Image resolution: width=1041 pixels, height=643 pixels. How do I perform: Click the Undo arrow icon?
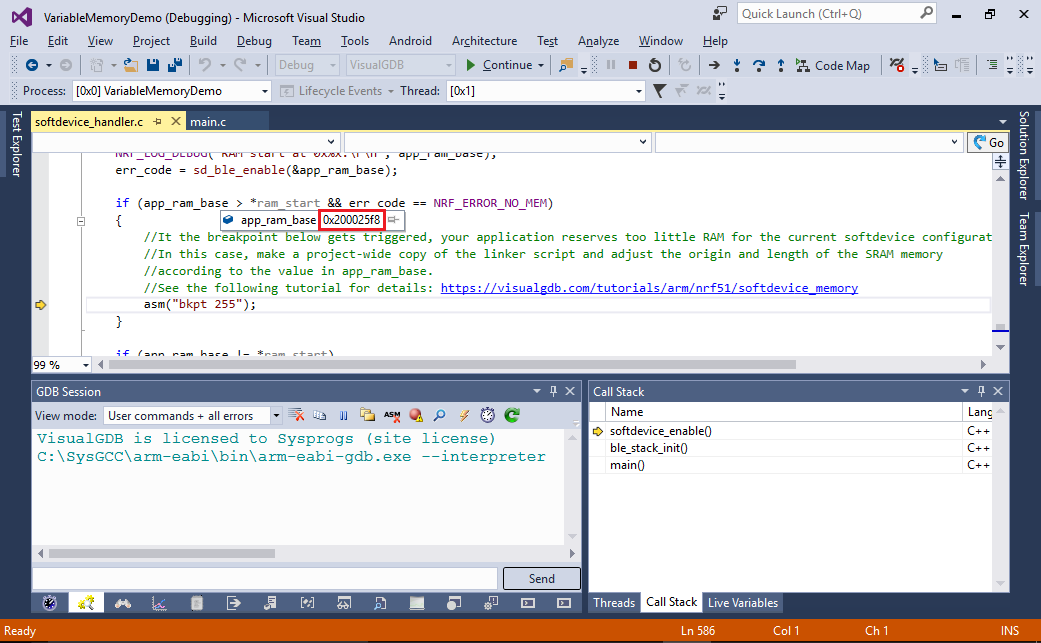pyautogui.click(x=205, y=65)
